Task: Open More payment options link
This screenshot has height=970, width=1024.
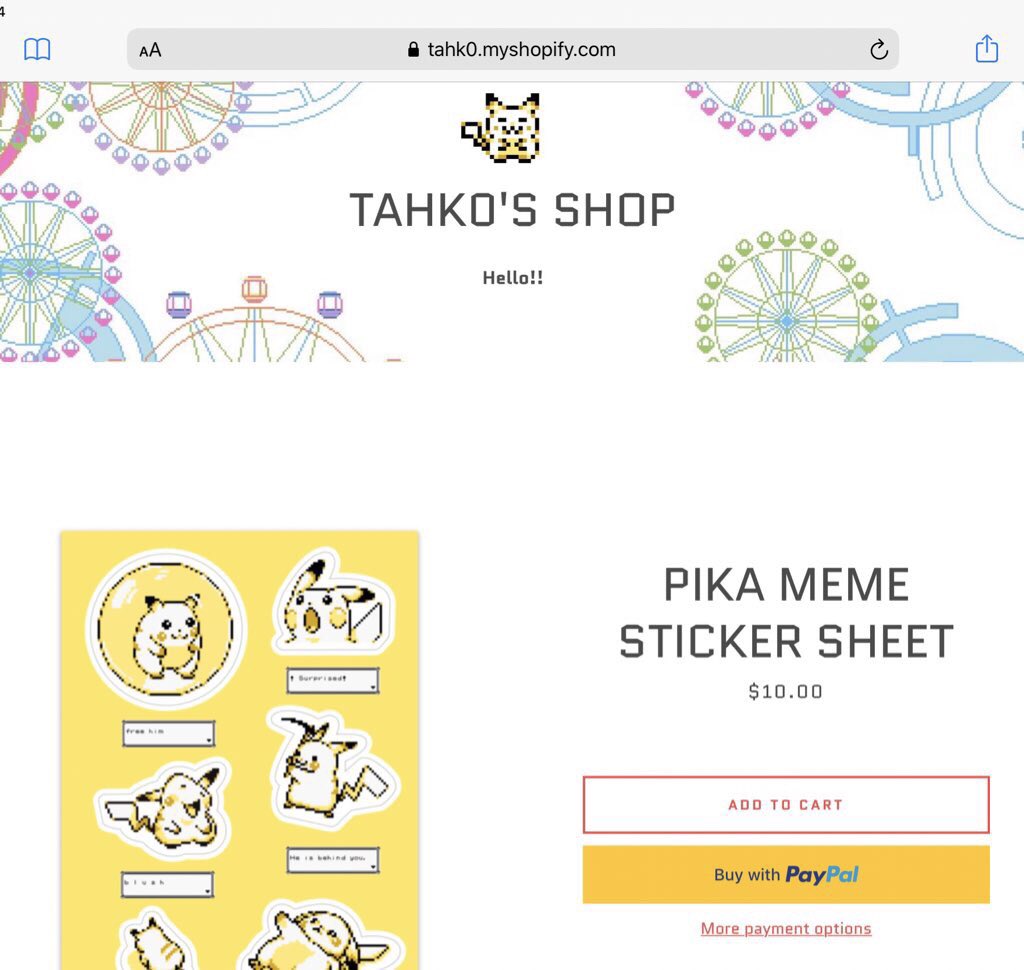Action: pos(786,928)
